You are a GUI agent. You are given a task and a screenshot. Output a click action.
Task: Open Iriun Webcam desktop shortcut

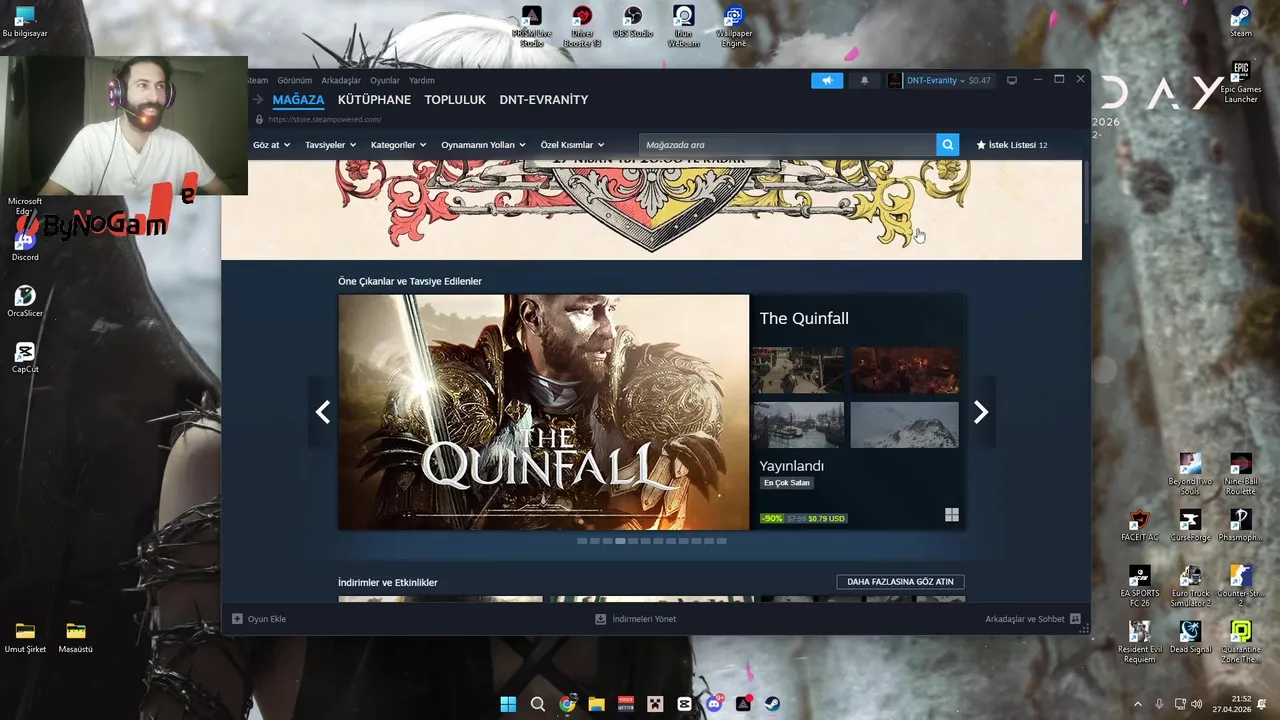(683, 26)
